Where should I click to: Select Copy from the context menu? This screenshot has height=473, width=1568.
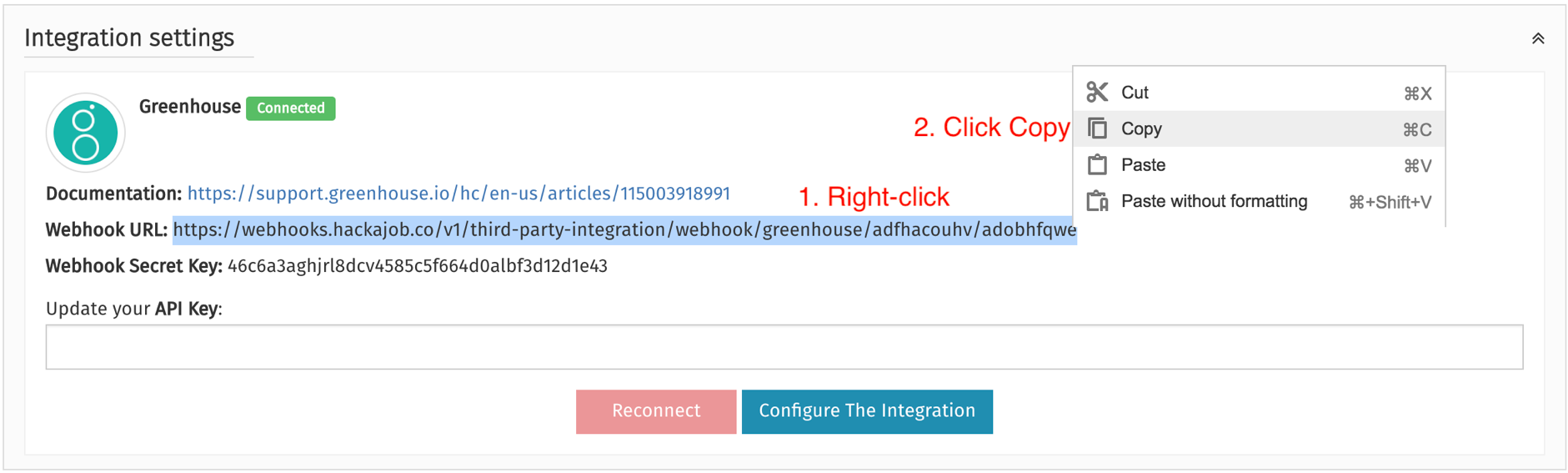click(x=1259, y=128)
